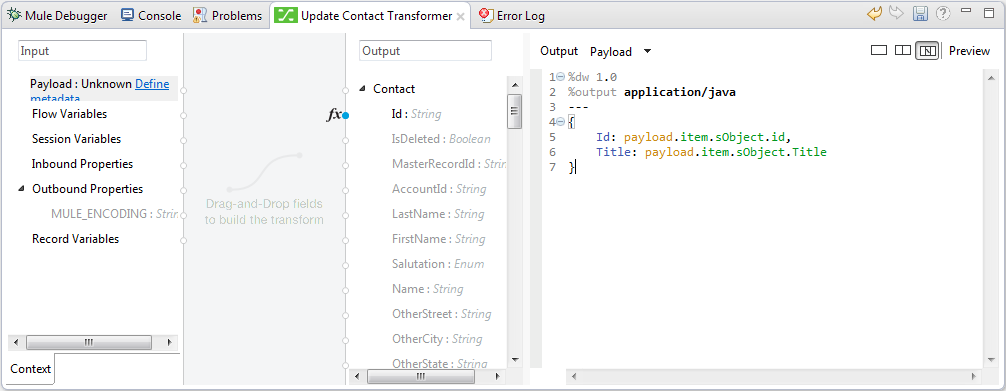1006x391 pixels.
Task: Select the Outbound Properties label
Action: pos(87,189)
